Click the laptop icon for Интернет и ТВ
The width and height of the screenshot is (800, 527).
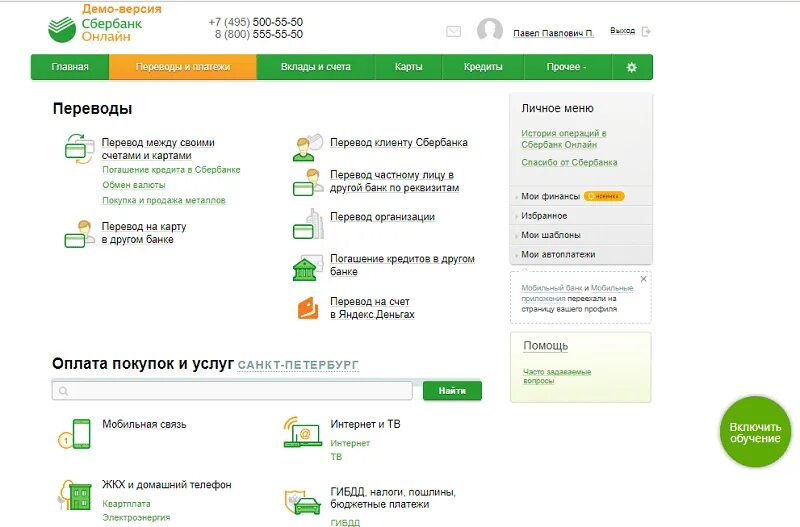point(303,432)
